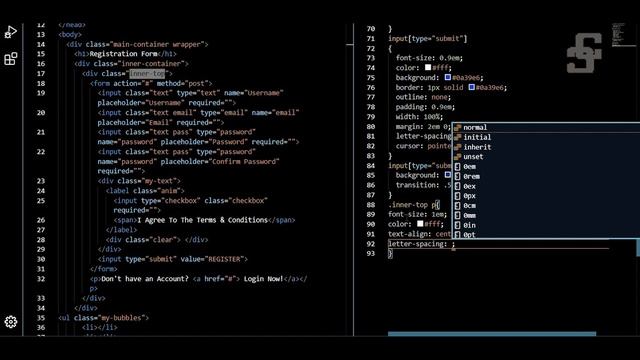
Task: Click line number 18 in the HTML editor
Action: [x=41, y=83]
